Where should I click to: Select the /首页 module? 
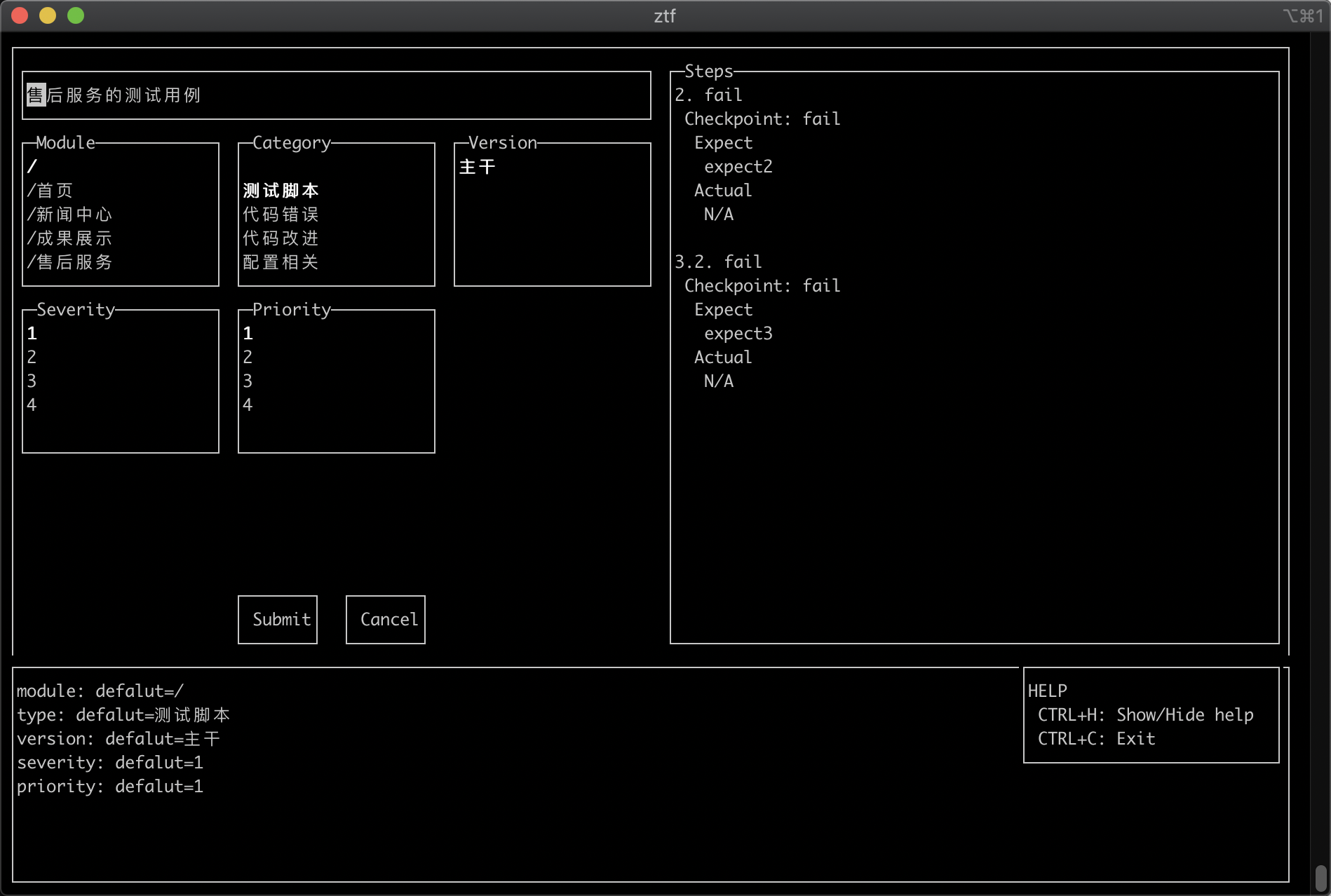(50, 191)
